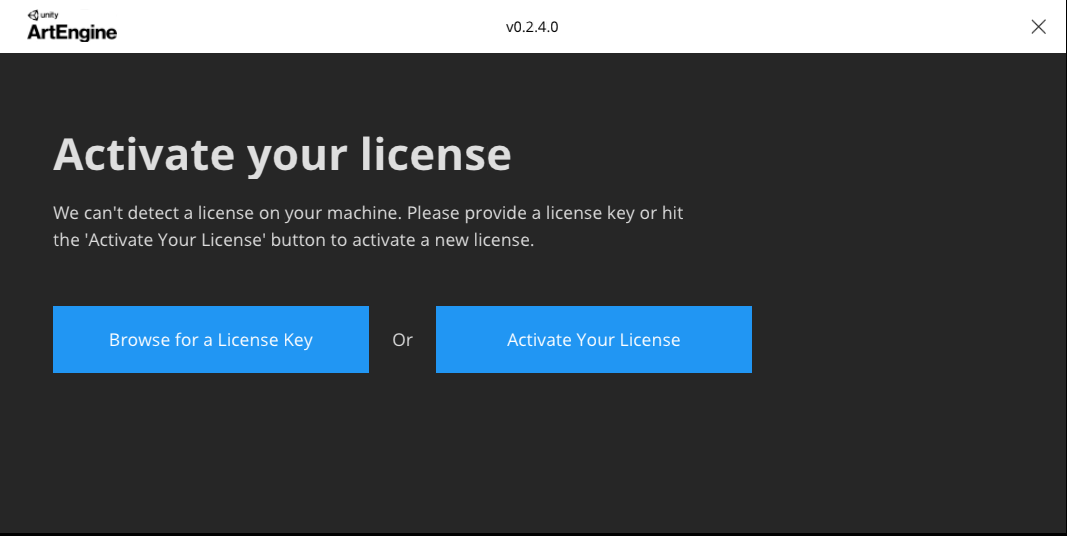
Task: Close the ArtEngine license dialog
Action: (x=1038, y=27)
